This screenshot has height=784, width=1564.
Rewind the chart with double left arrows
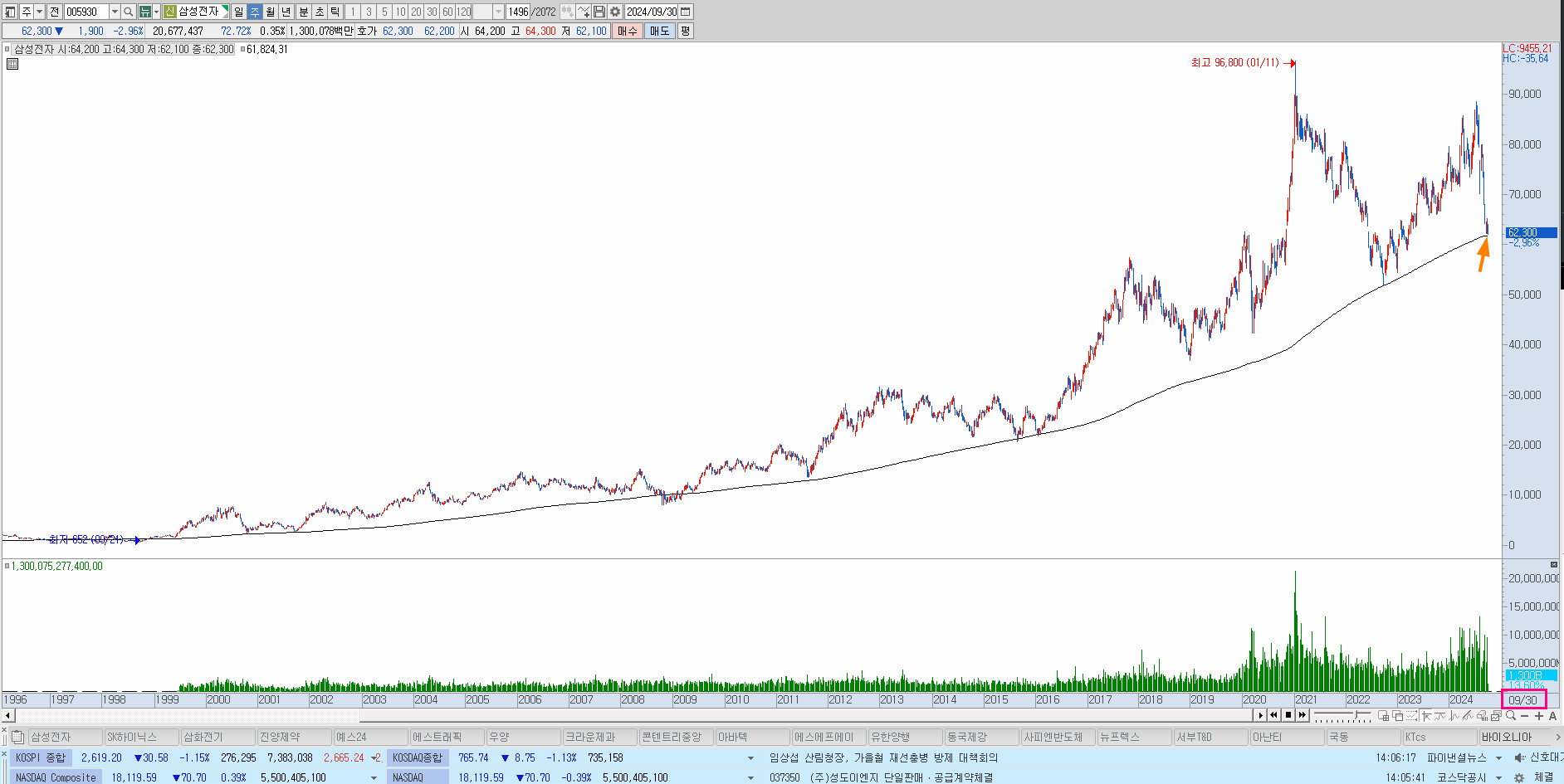pos(1273,715)
